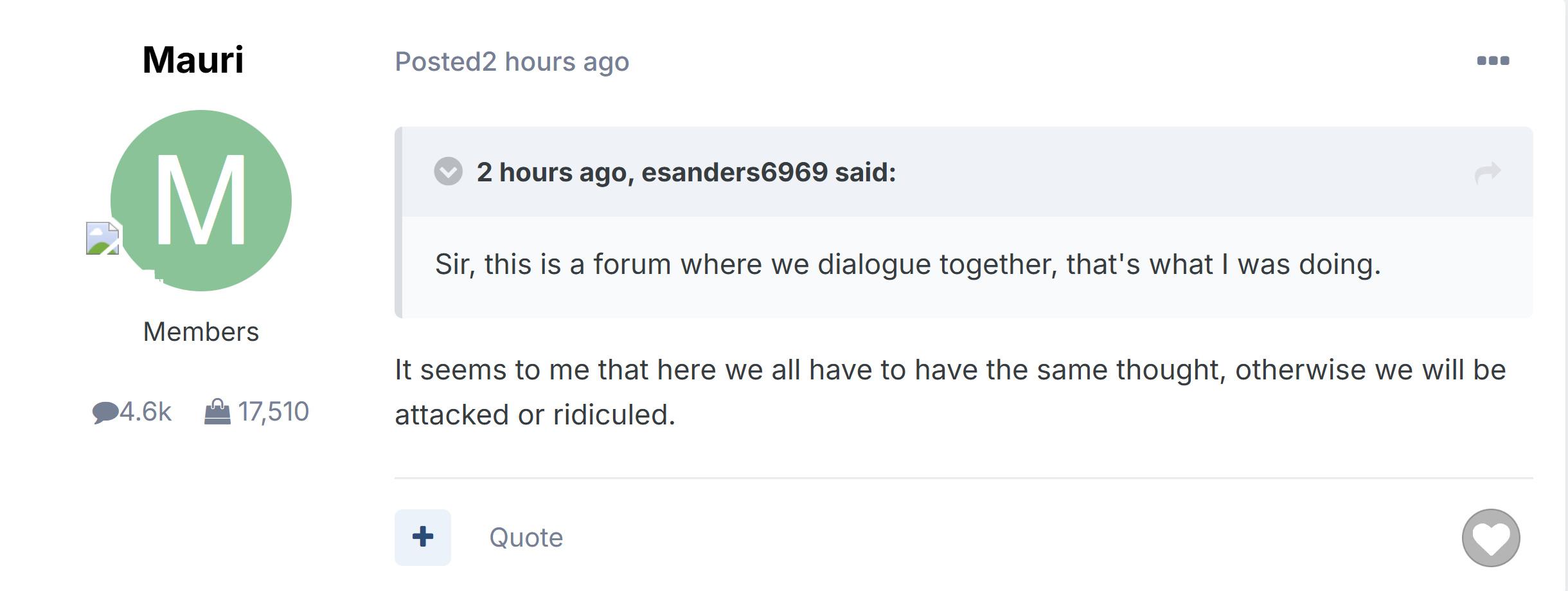Click the reputation bag icon
1568x591 pixels.
[x=217, y=412]
